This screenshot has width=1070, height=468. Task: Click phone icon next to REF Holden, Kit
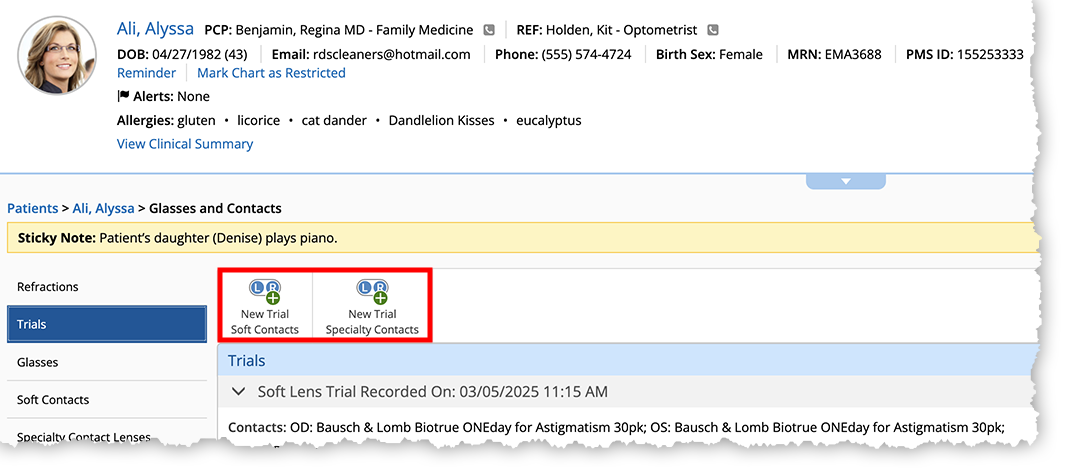pyautogui.click(x=712, y=30)
